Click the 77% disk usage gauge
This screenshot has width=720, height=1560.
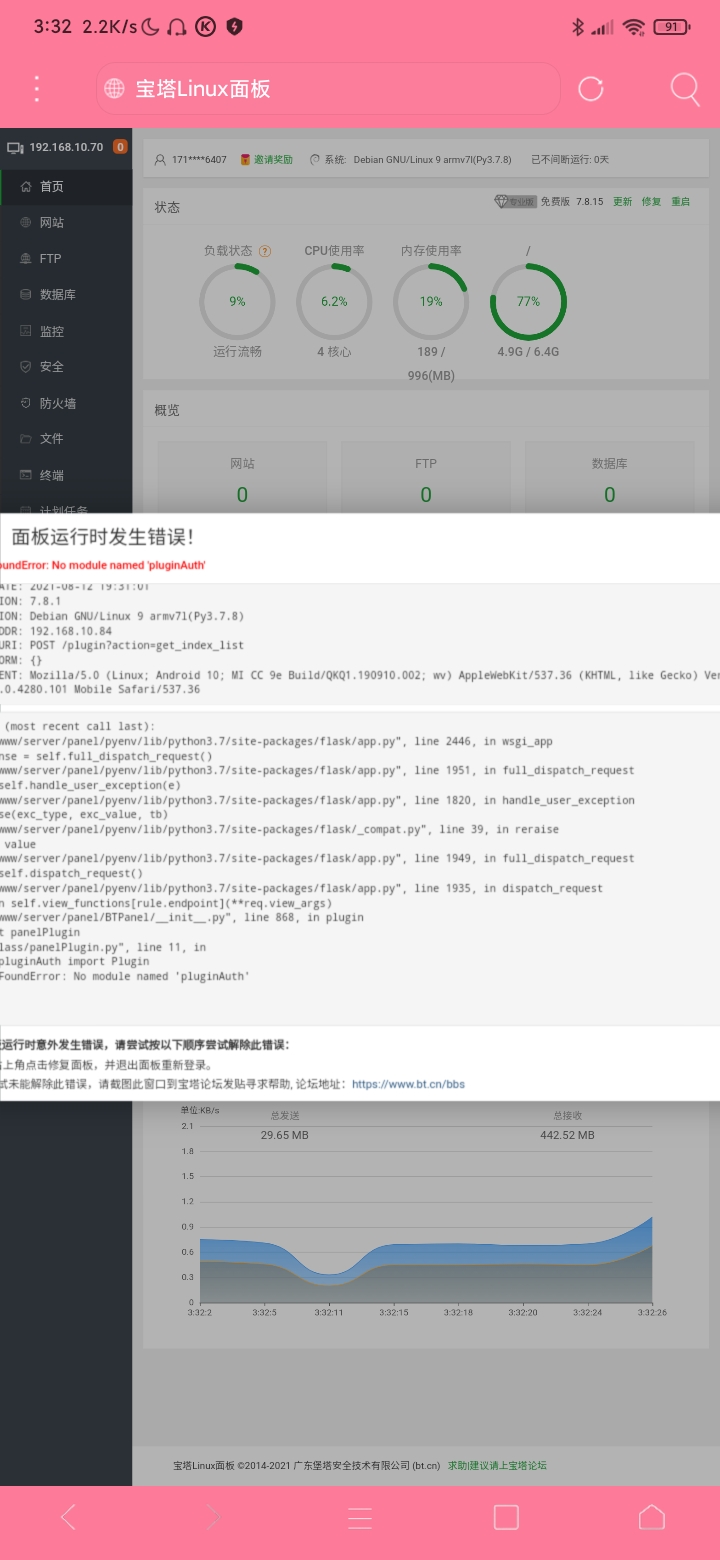(x=528, y=301)
